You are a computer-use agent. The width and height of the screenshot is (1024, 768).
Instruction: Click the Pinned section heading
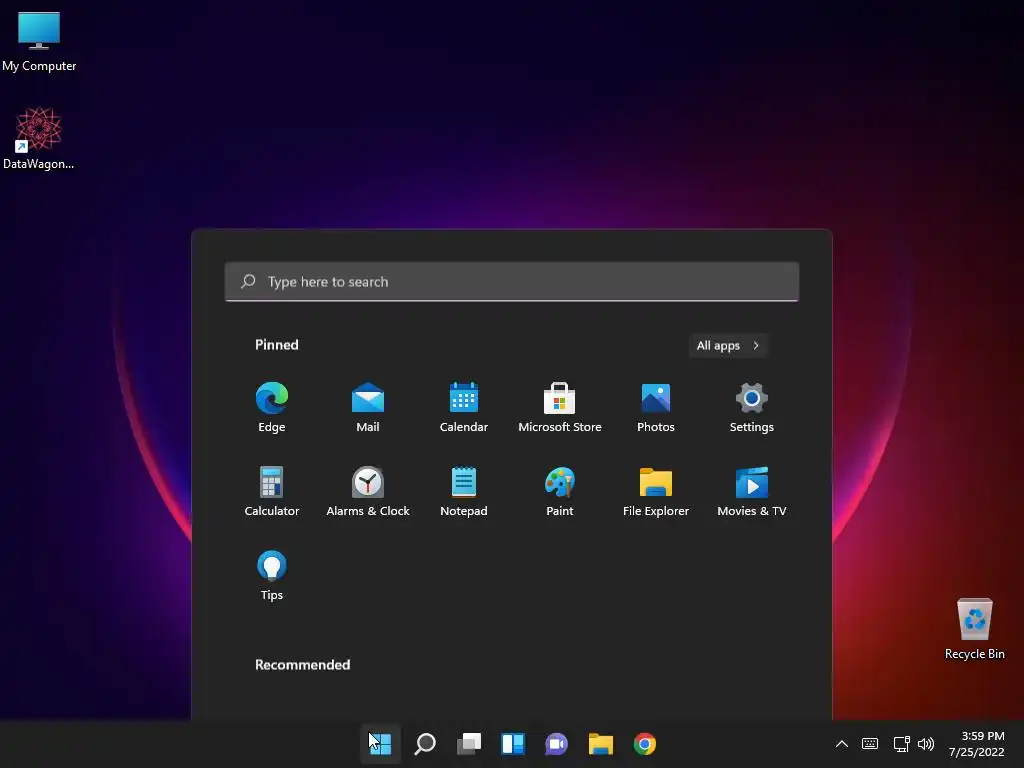pyautogui.click(x=277, y=345)
